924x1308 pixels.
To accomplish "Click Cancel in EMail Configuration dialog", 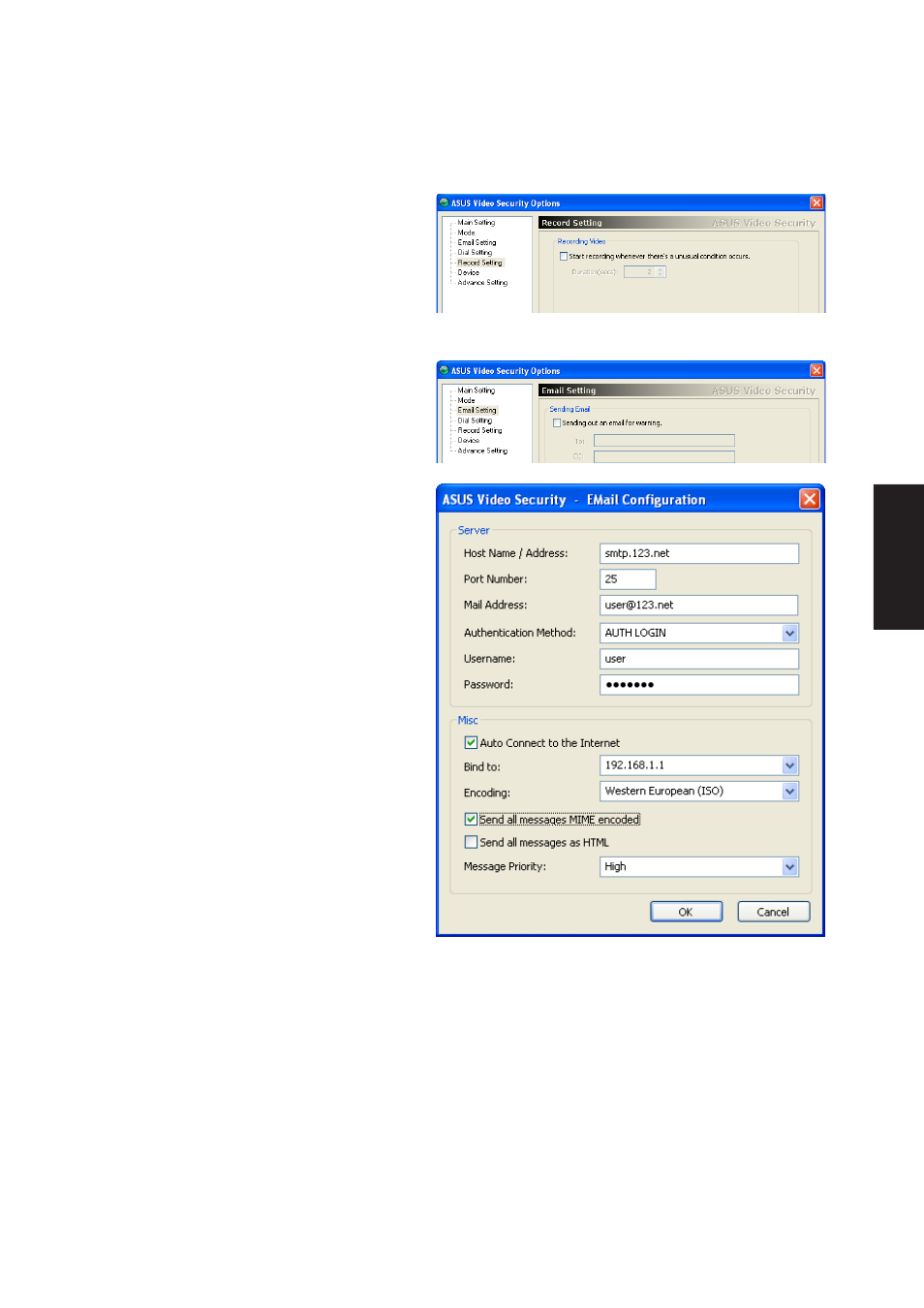I will (773, 912).
